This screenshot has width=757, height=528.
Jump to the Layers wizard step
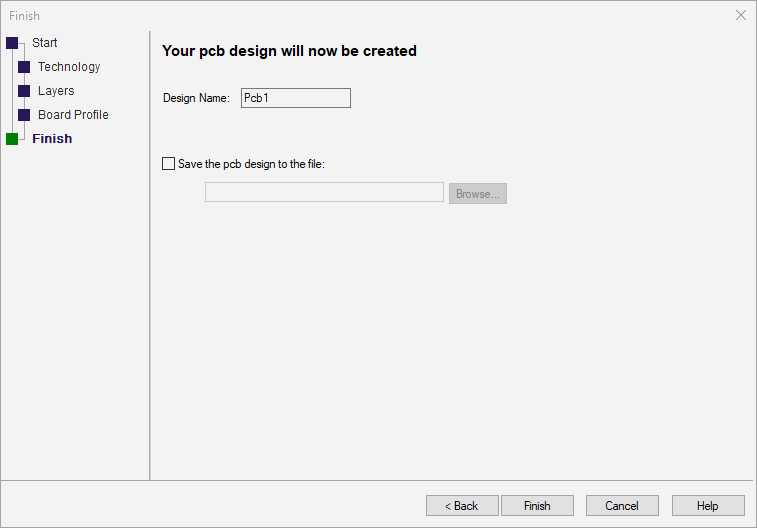(x=56, y=91)
